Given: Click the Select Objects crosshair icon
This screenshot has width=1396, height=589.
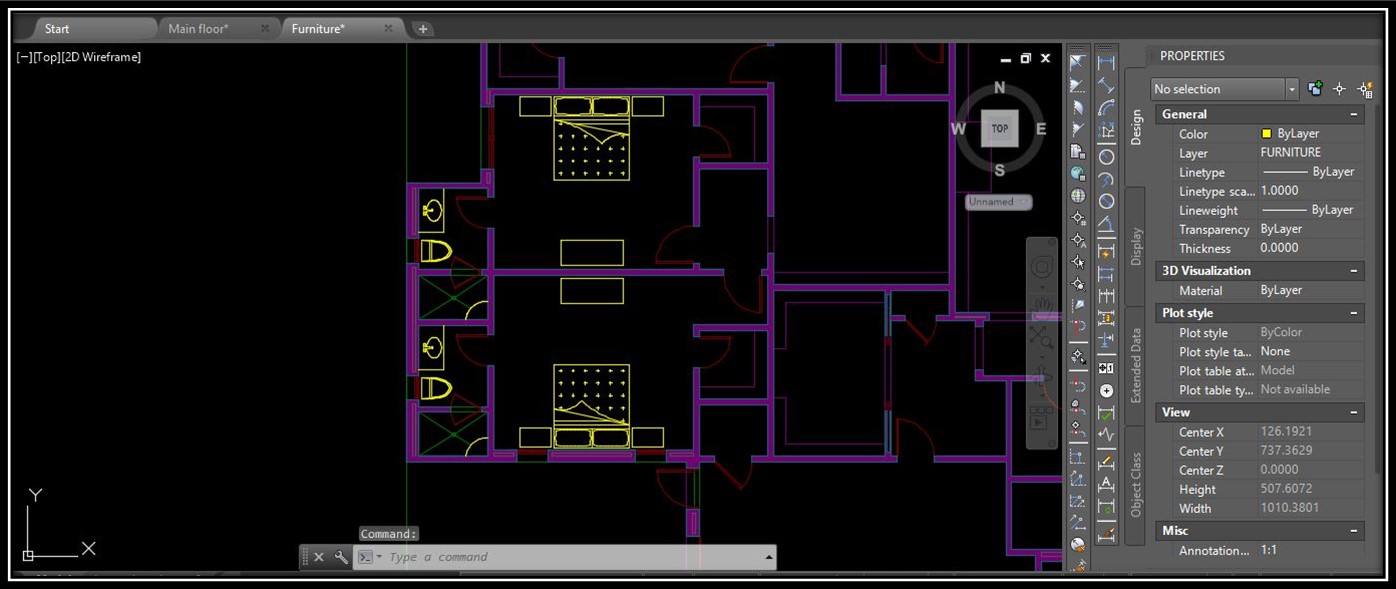Looking at the screenshot, I should [x=1340, y=89].
